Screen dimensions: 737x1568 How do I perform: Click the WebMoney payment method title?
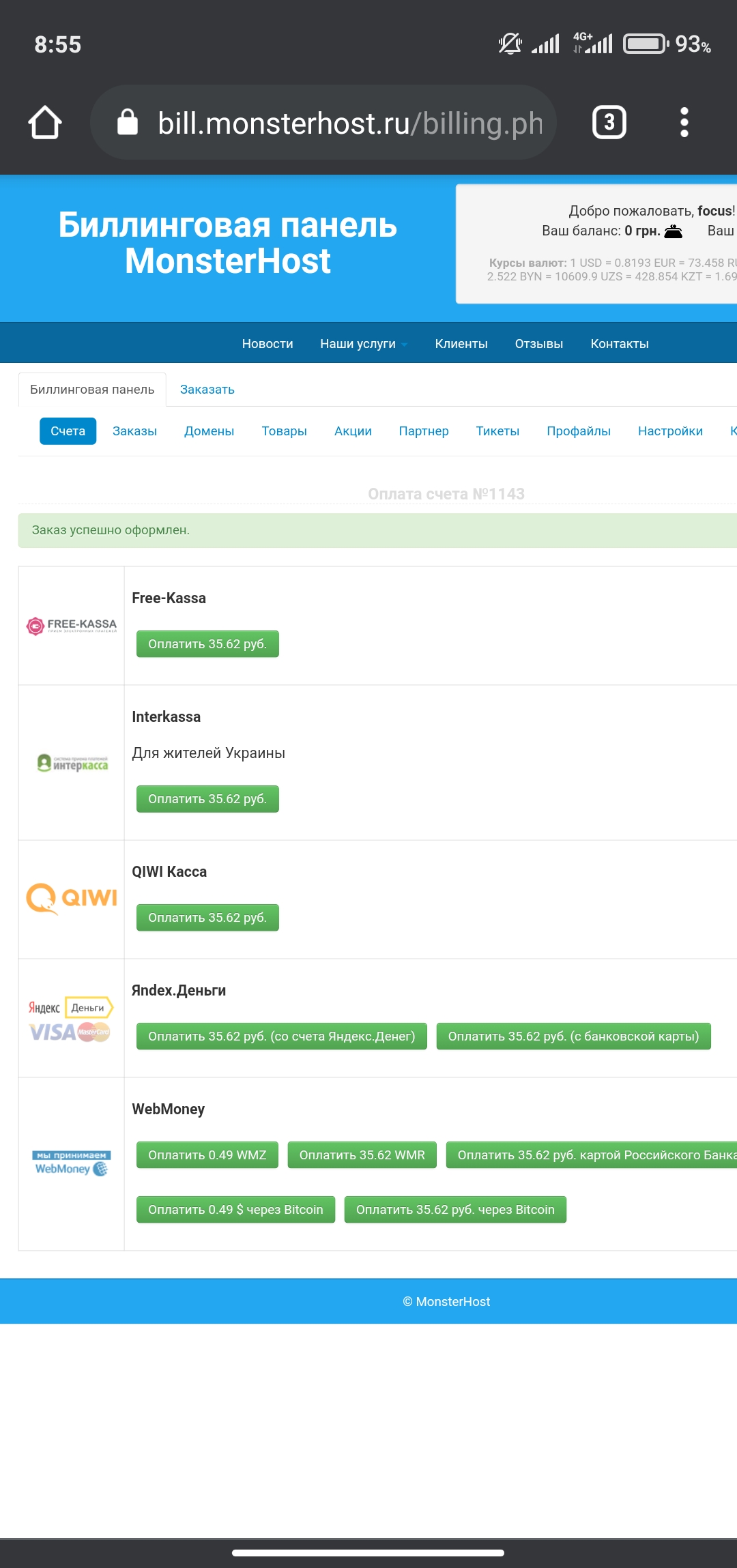168,1109
